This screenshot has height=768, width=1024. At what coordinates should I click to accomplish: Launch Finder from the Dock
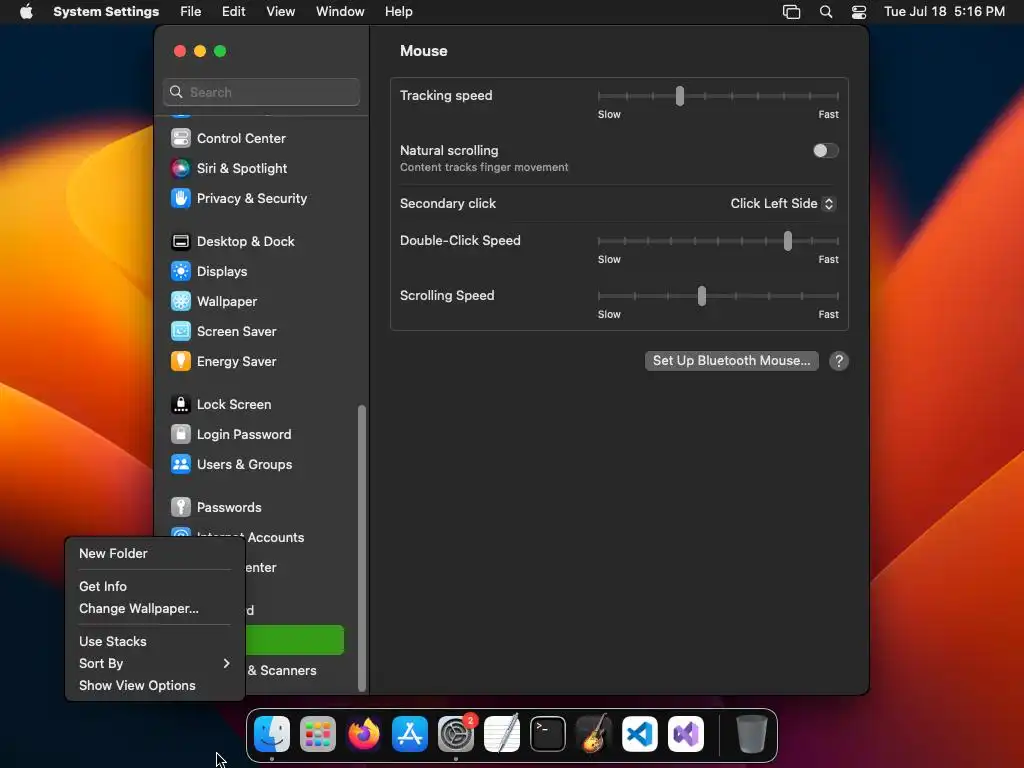[272, 734]
